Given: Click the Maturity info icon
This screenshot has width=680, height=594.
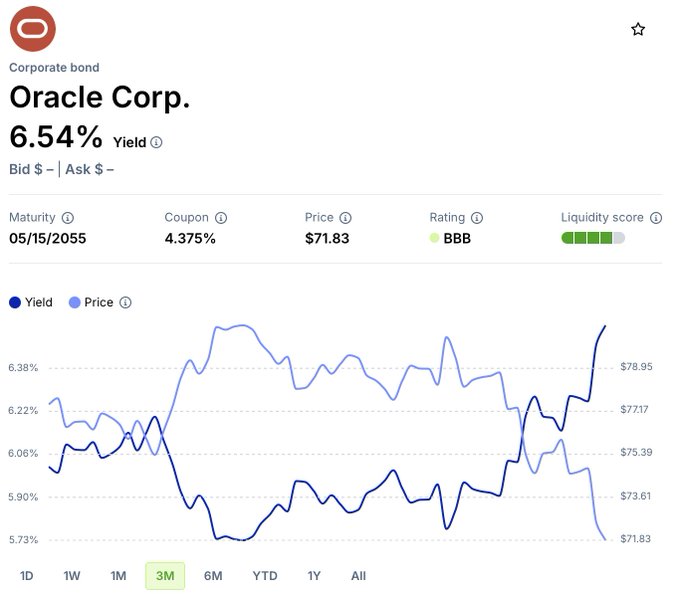Looking at the screenshot, I should tap(68, 217).
